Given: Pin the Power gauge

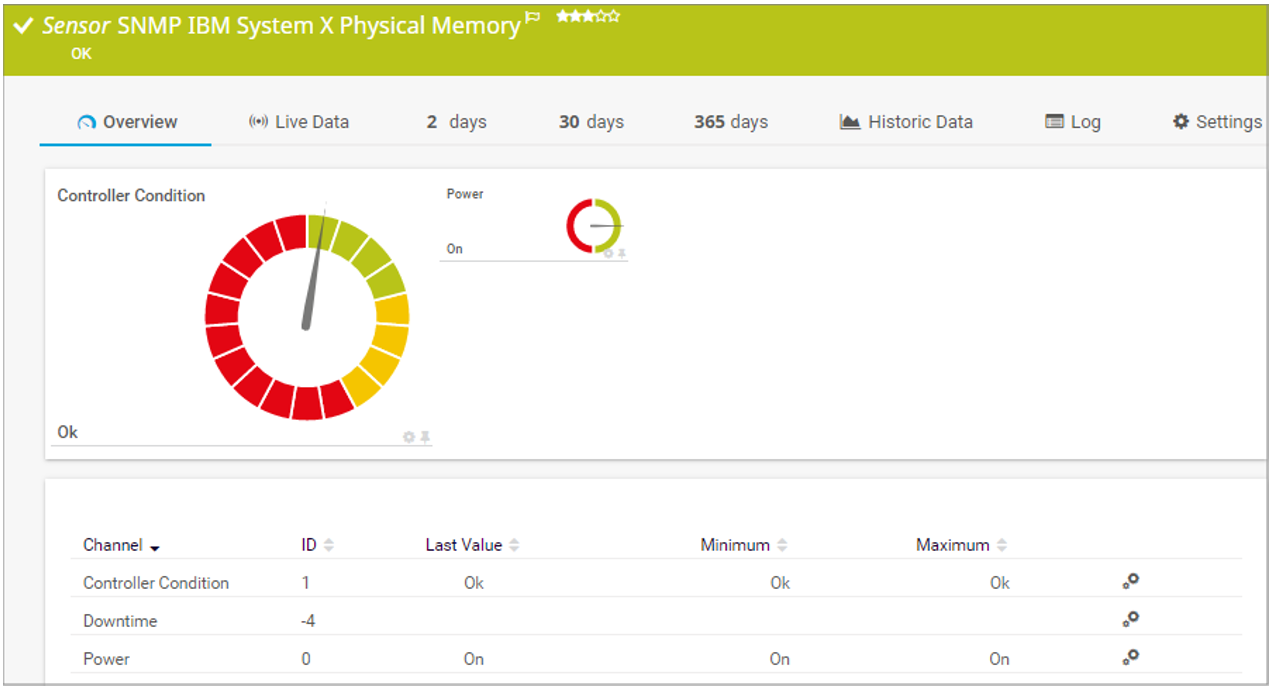Looking at the screenshot, I should [622, 254].
